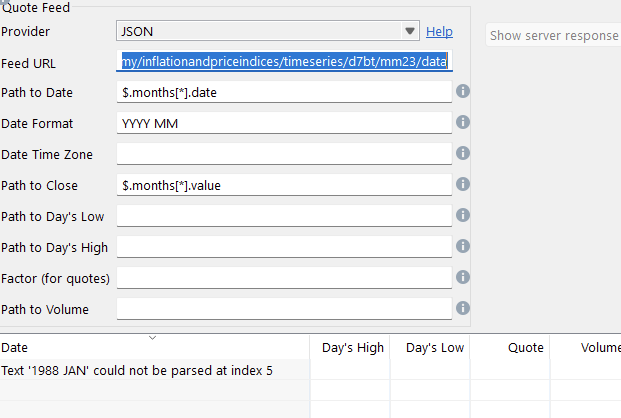Click info icon beside Path to Day's High
621x418 pixels.
463,247
